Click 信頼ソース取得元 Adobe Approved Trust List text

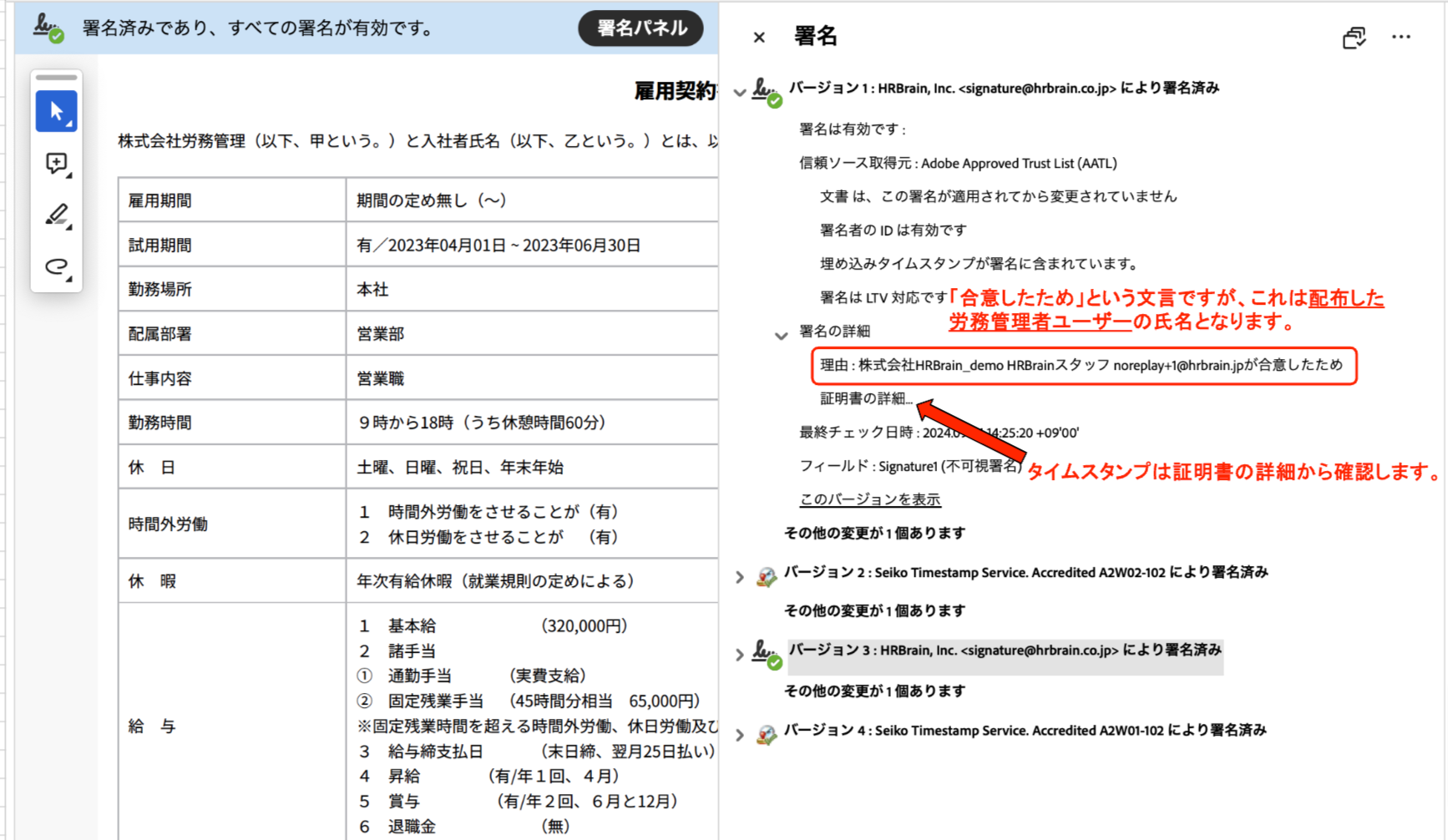[x=958, y=163]
